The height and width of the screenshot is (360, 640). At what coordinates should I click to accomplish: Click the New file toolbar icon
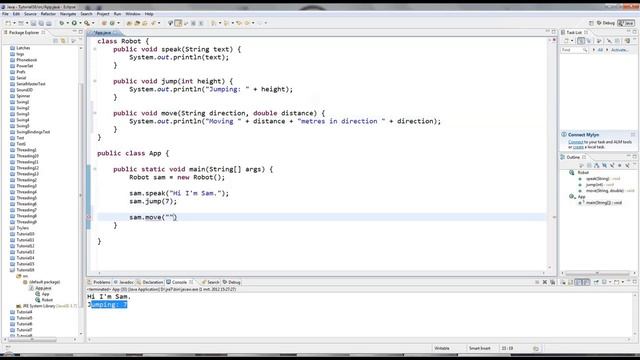pos(8,23)
